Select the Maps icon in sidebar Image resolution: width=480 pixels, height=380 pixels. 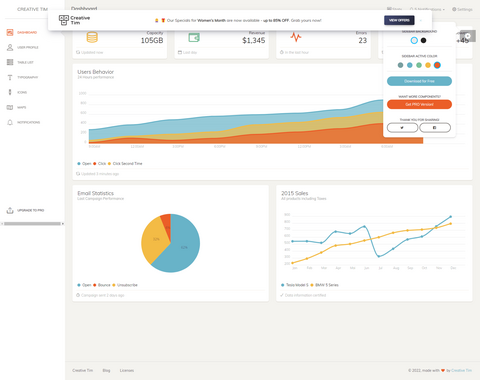click(10, 107)
